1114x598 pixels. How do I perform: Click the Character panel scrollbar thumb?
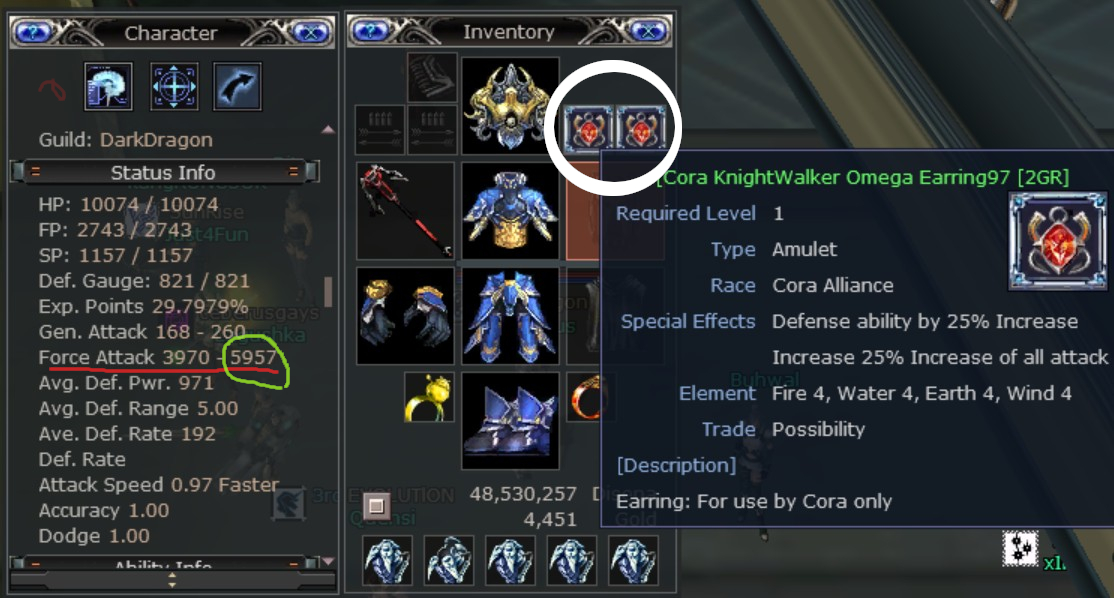(x=328, y=291)
